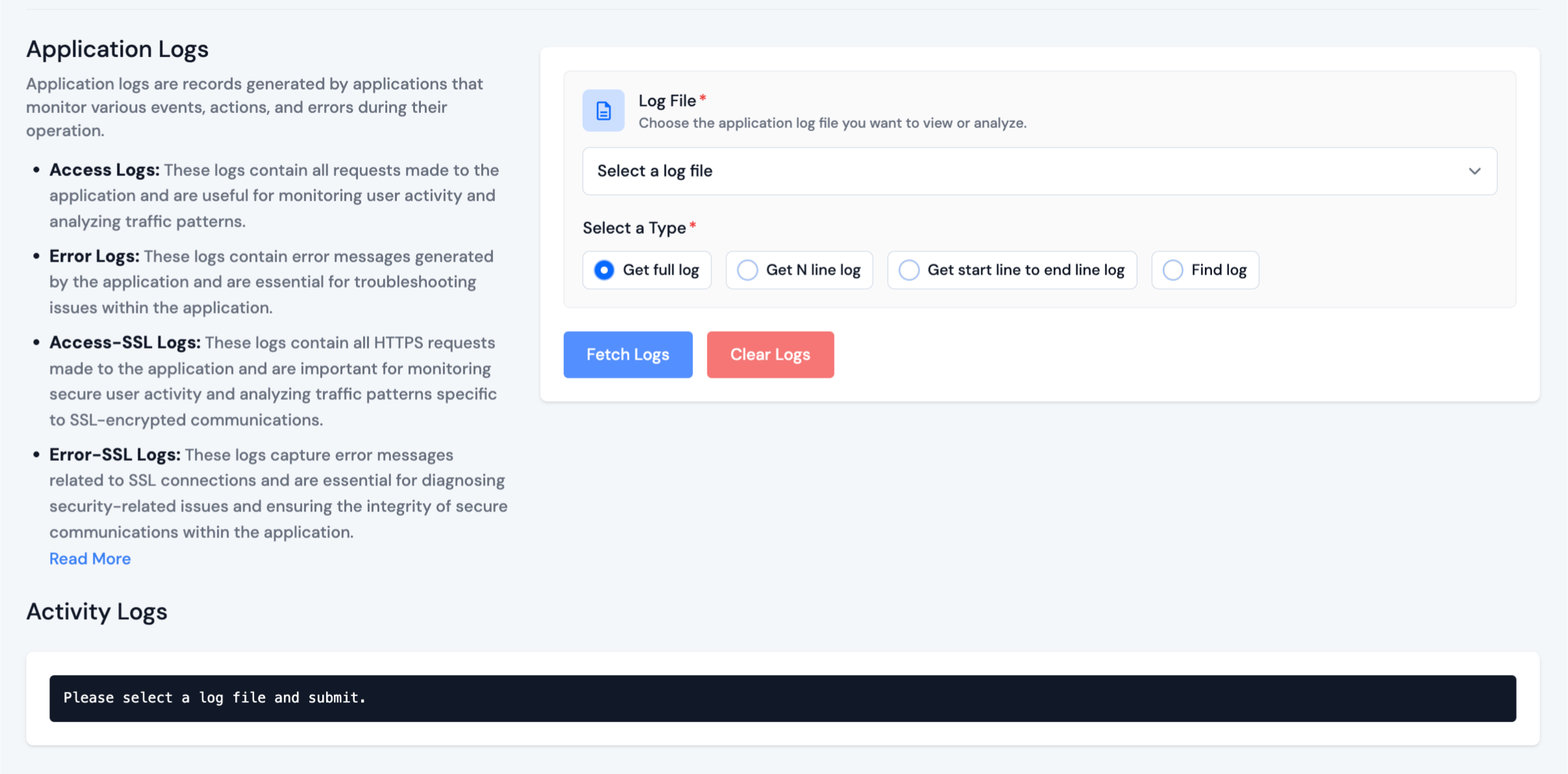Click the log file document icon
The width and height of the screenshot is (1568, 774).
point(603,111)
